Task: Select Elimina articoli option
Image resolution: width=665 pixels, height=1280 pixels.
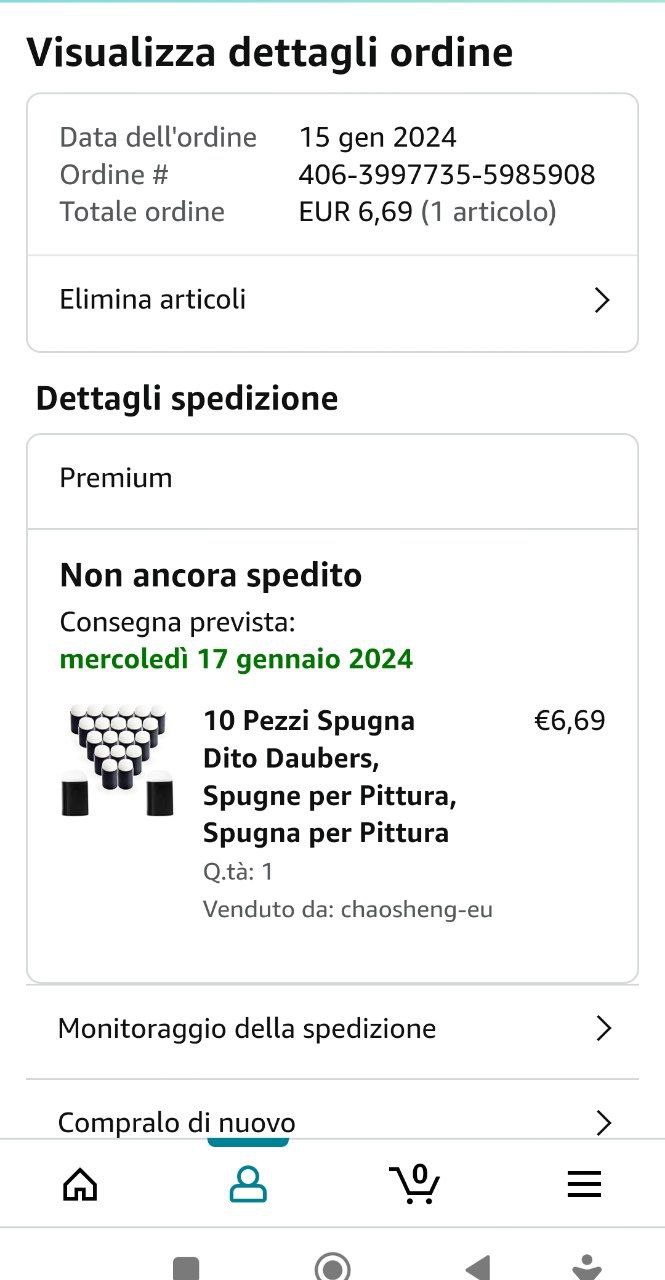Action: tap(153, 300)
